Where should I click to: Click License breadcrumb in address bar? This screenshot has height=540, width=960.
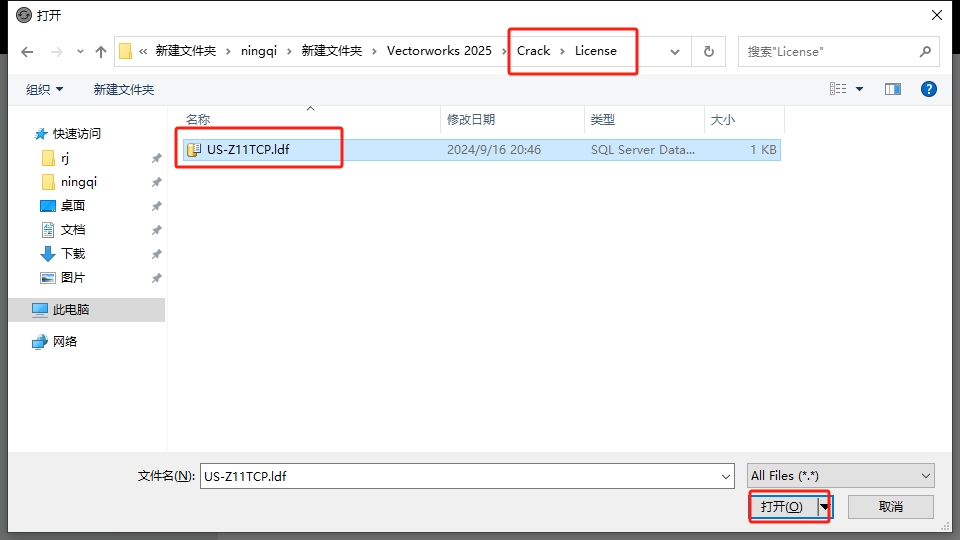[x=596, y=51]
